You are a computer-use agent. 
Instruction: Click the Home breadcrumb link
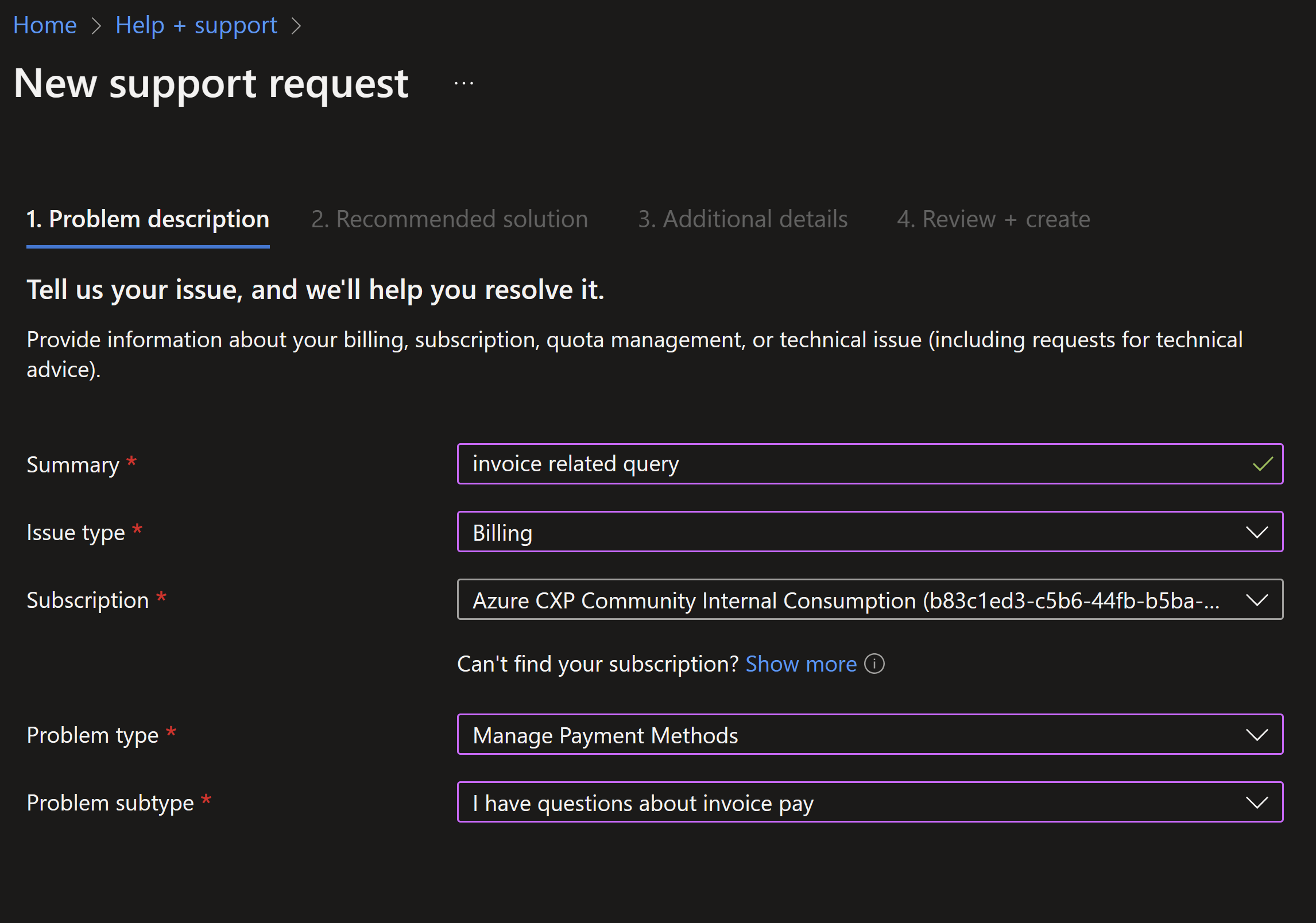click(45, 25)
